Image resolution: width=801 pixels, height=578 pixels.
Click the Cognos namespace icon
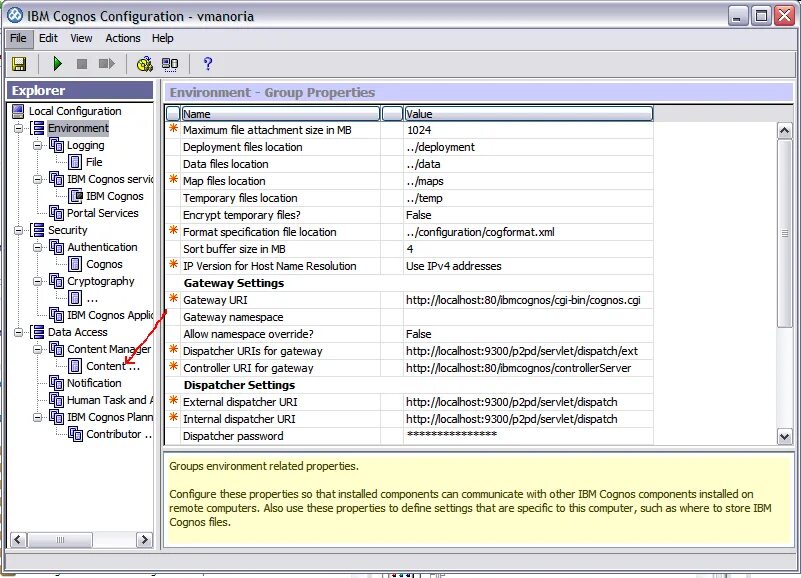(75, 264)
